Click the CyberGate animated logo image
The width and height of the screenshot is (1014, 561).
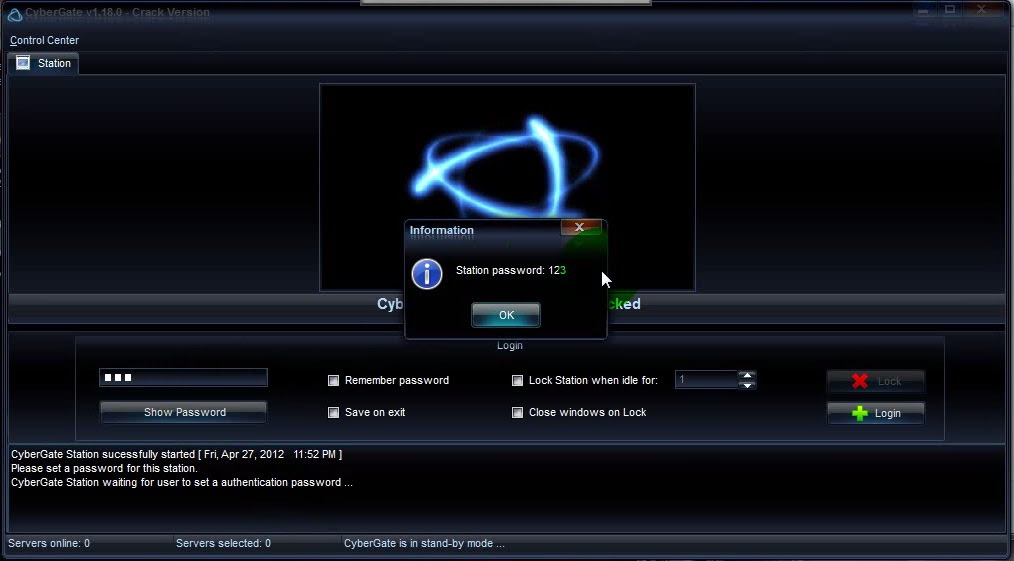coord(507,187)
